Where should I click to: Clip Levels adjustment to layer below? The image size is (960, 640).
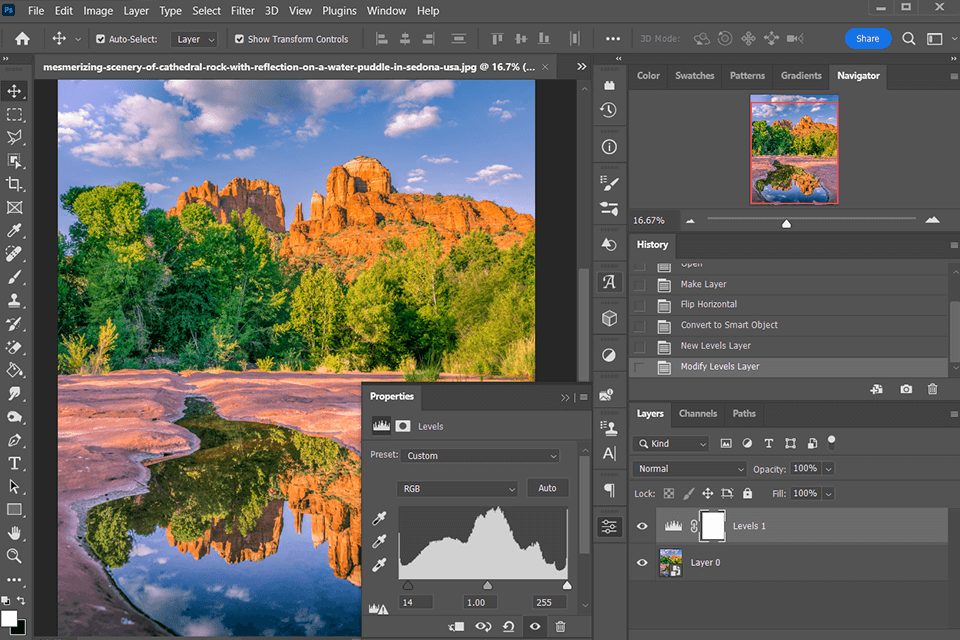click(456, 627)
